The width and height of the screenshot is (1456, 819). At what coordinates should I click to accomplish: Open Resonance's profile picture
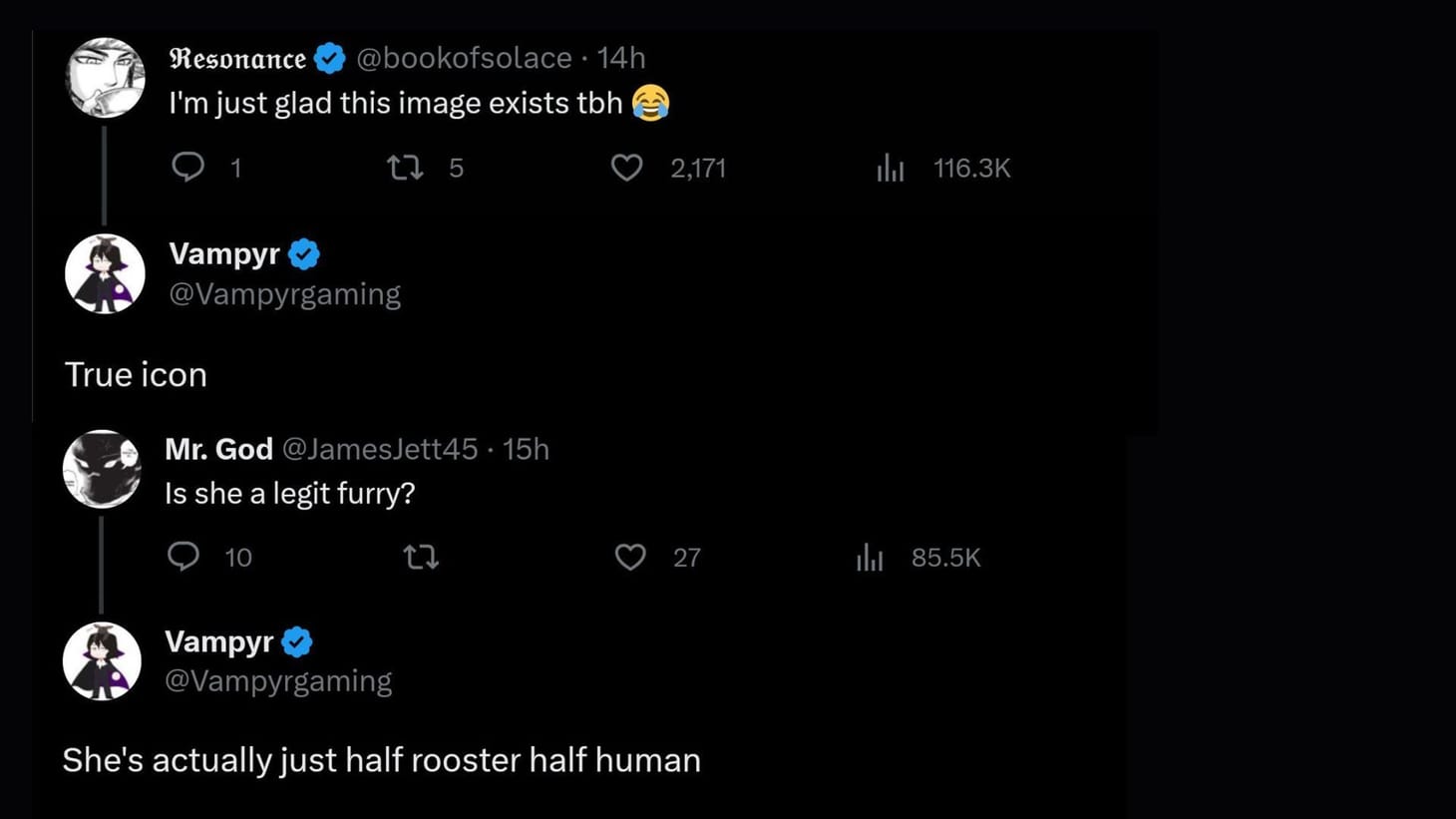click(105, 78)
